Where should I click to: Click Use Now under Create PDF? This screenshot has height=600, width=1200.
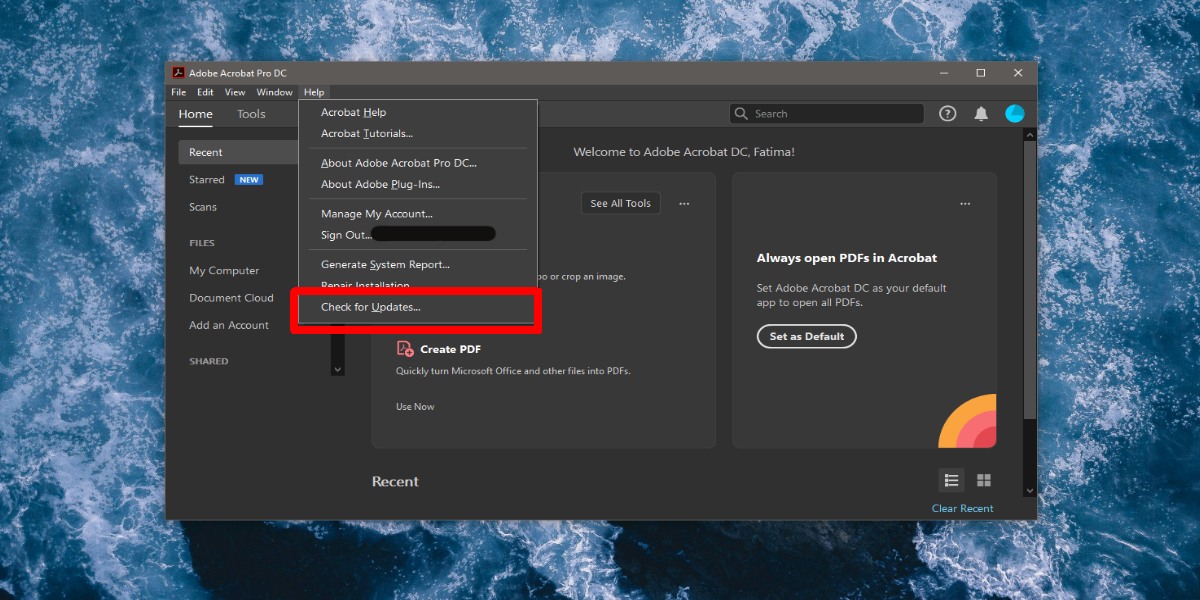[415, 406]
